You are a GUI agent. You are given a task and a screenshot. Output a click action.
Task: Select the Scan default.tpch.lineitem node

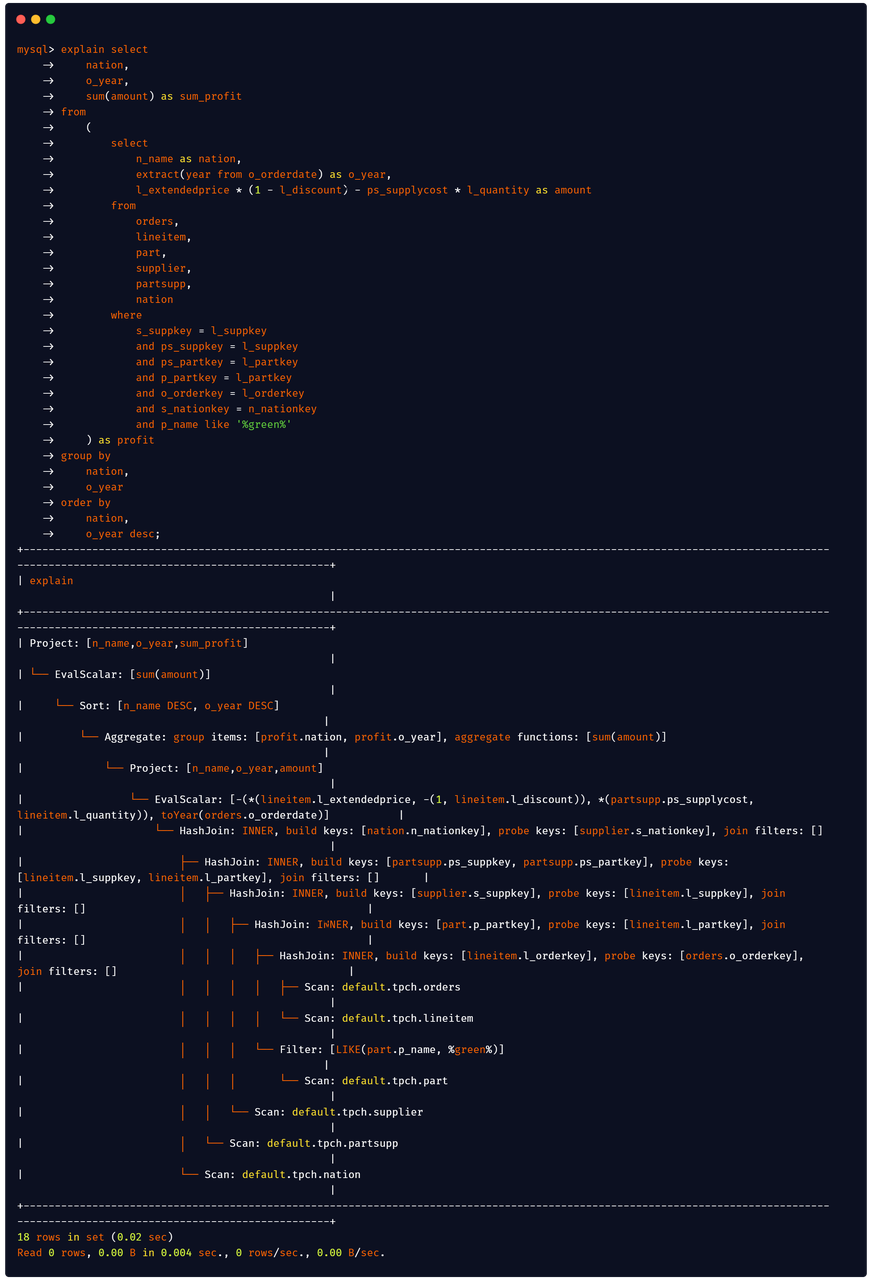pyautogui.click(x=388, y=1018)
